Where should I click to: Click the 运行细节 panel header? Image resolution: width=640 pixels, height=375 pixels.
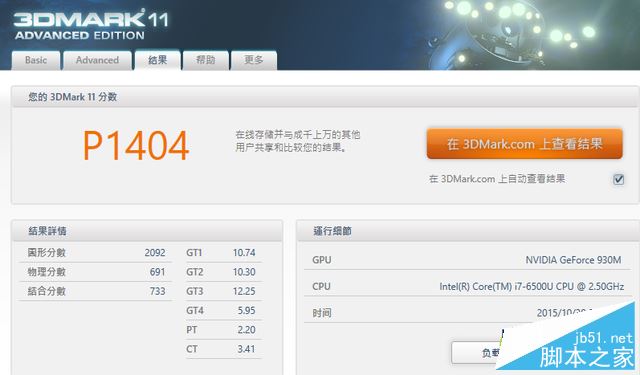(468, 231)
